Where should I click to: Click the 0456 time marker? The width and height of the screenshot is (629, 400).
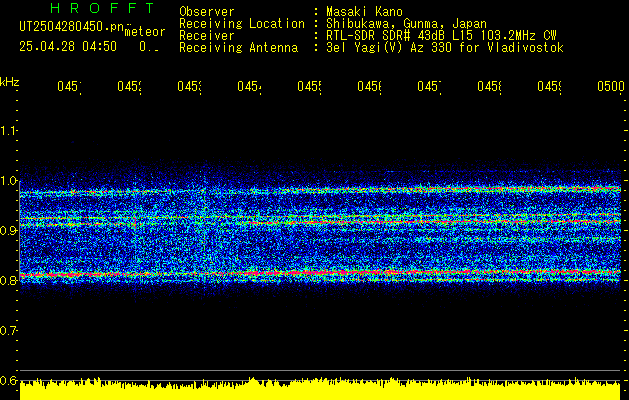tap(369, 86)
